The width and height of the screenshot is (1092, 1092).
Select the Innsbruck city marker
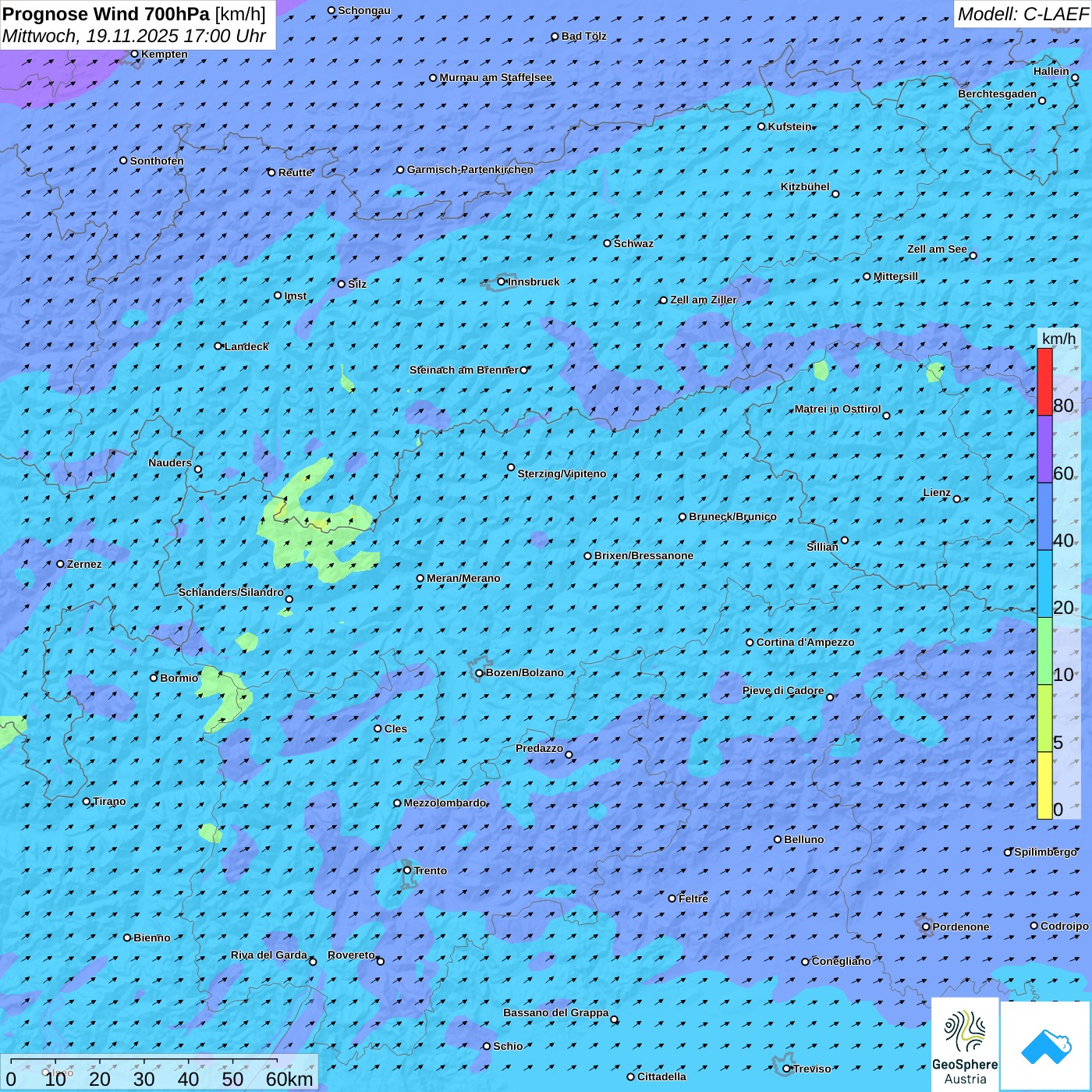coord(502,282)
